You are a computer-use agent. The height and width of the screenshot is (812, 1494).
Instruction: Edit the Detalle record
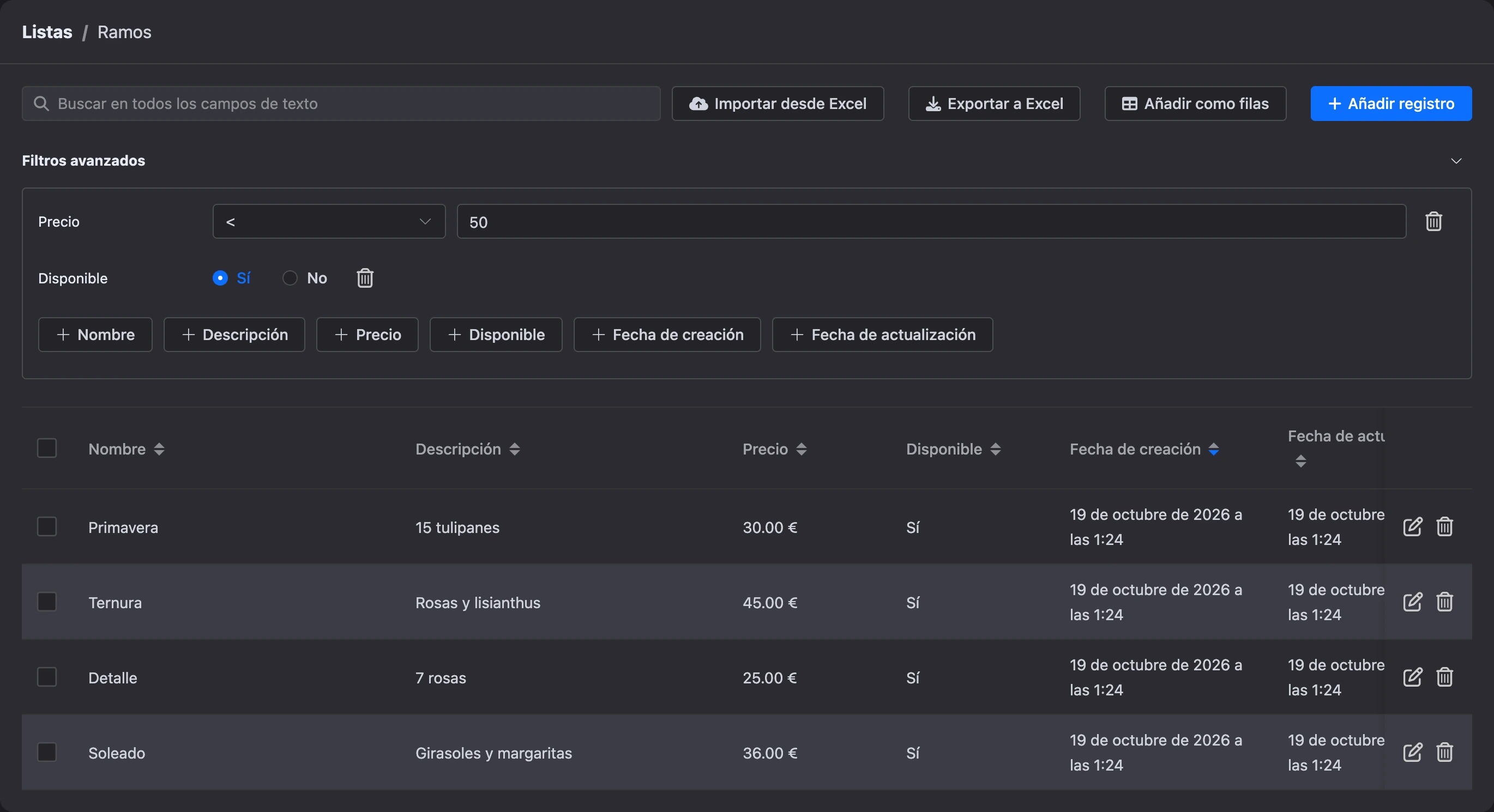click(1412, 677)
